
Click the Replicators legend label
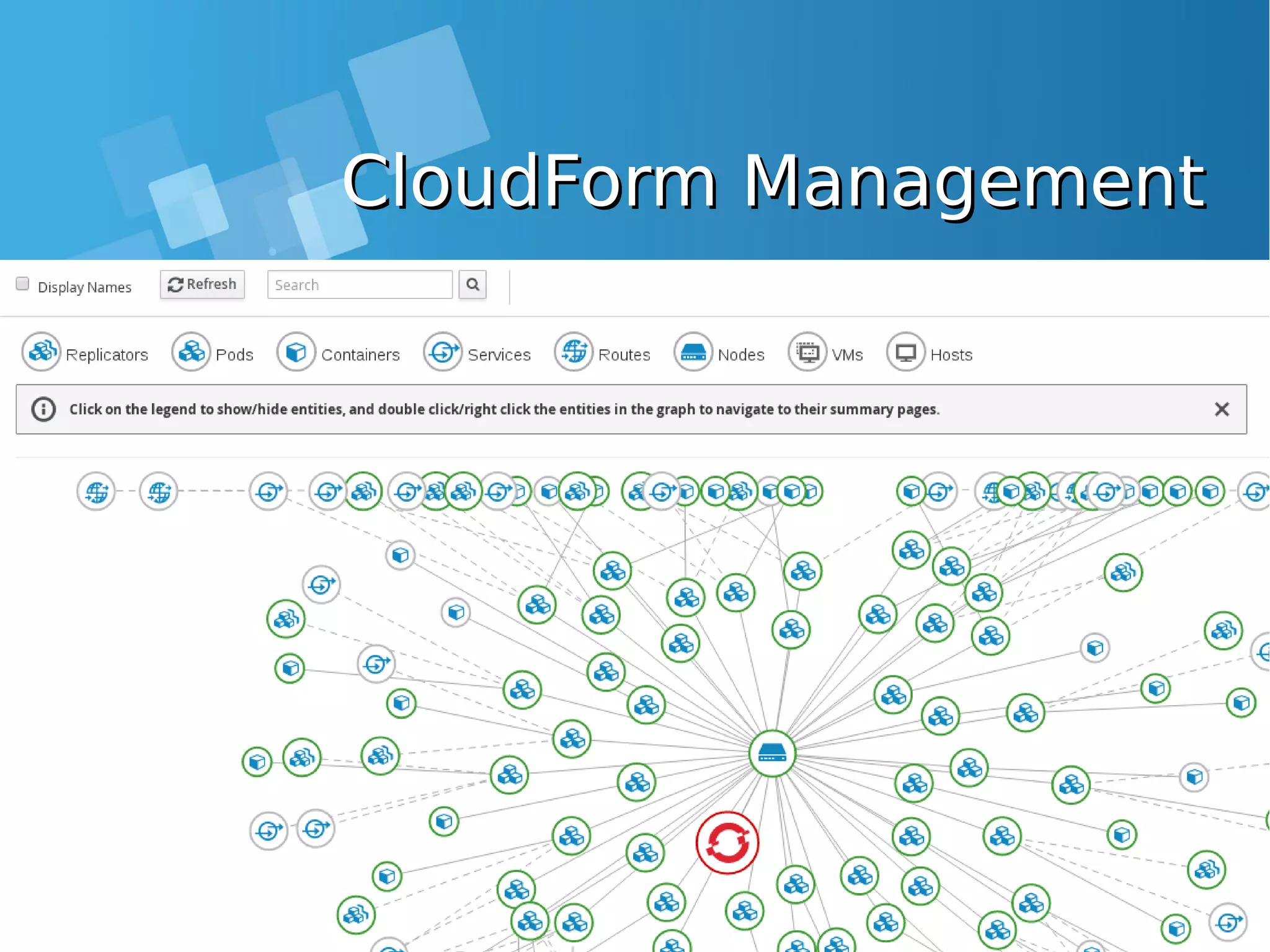pos(107,355)
